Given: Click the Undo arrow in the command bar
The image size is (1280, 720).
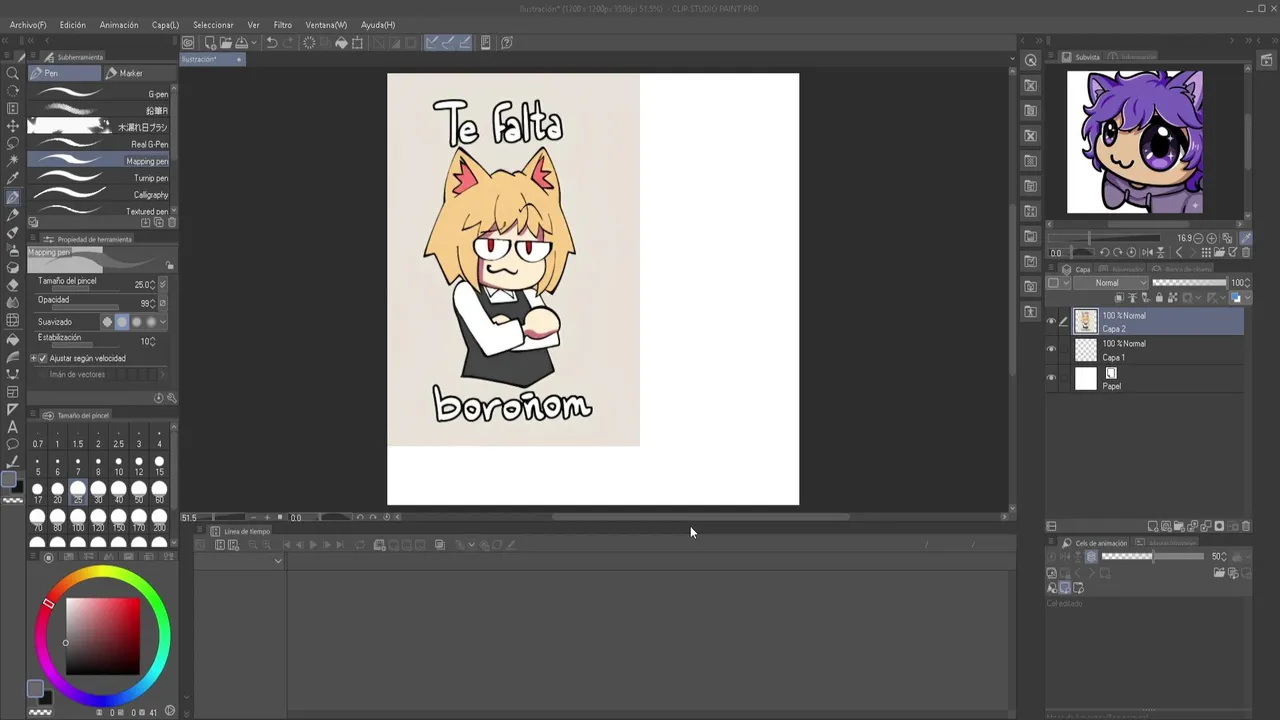Looking at the screenshot, I should 272,42.
